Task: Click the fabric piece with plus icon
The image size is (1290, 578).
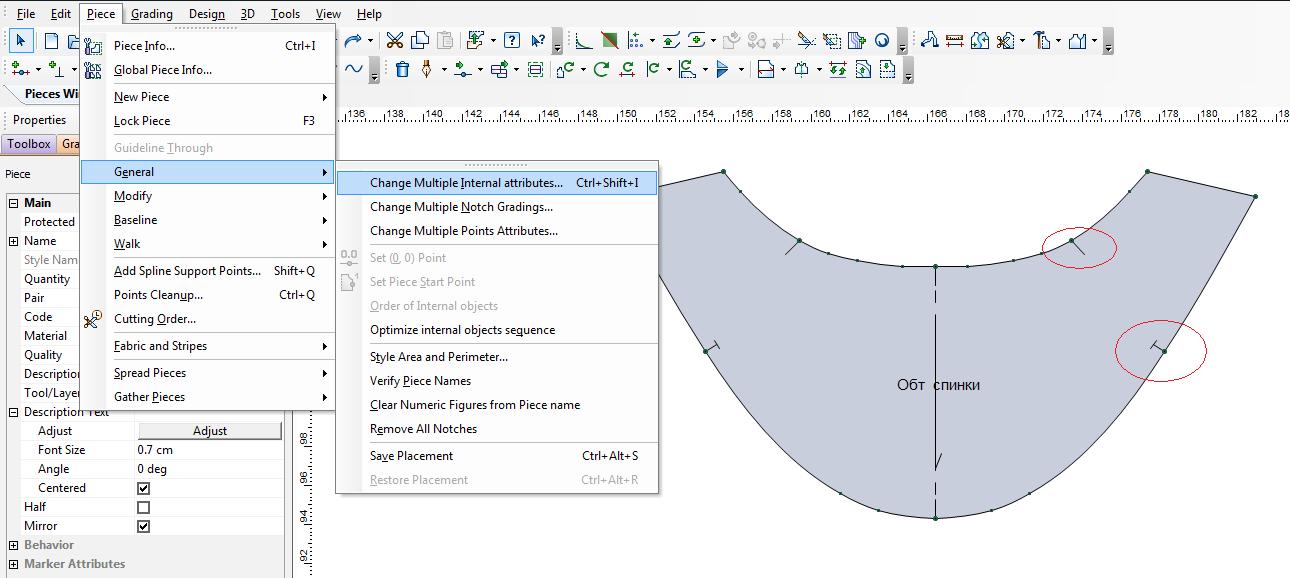Action: [x=855, y=41]
